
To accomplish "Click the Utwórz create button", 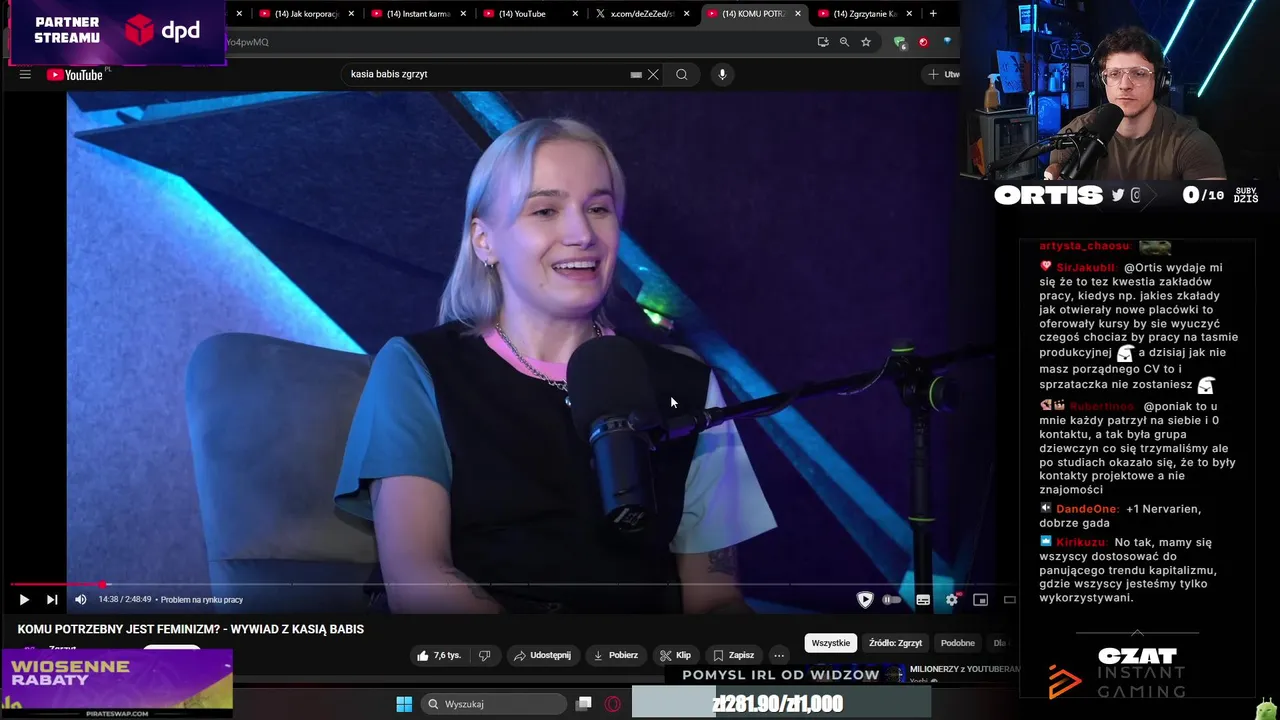I will click(941, 74).
